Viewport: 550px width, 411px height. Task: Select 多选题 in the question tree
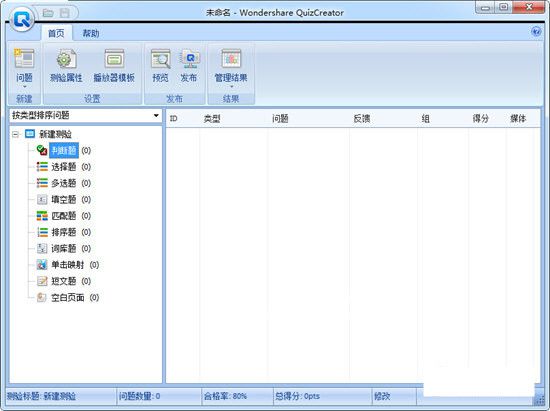tap(64, 183)
